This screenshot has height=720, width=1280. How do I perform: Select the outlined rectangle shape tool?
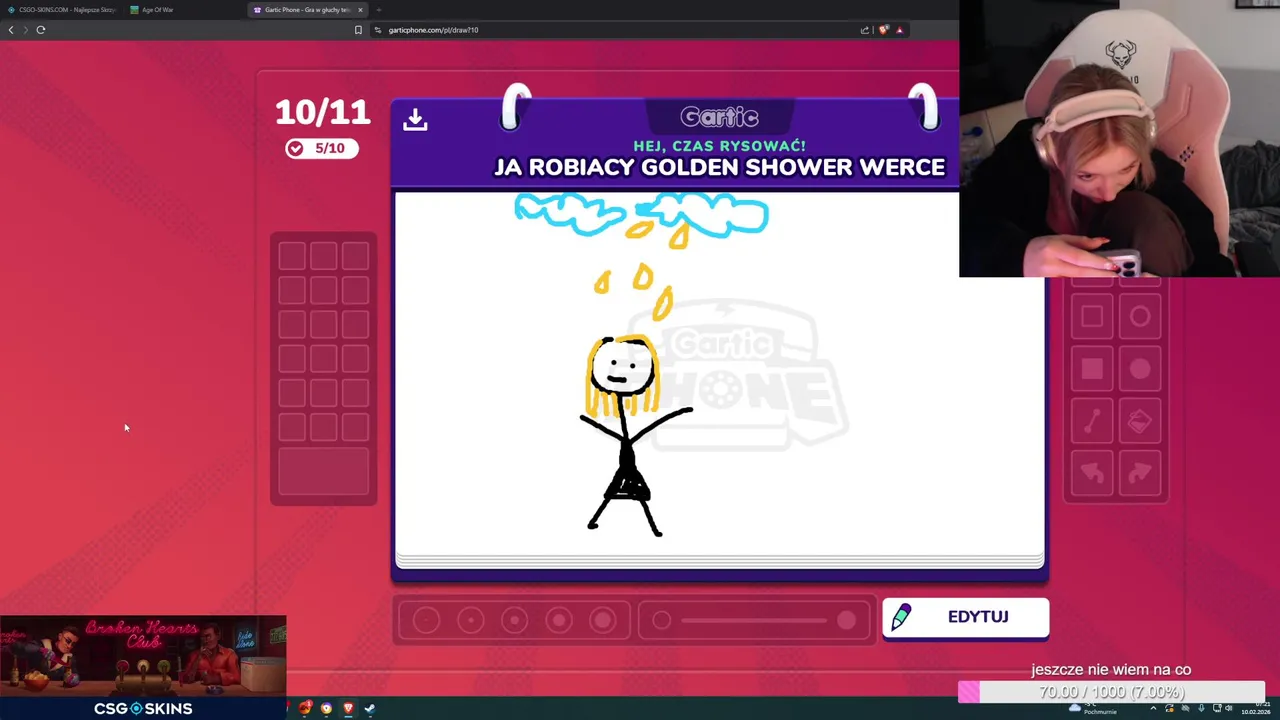tap(1092, 317)
